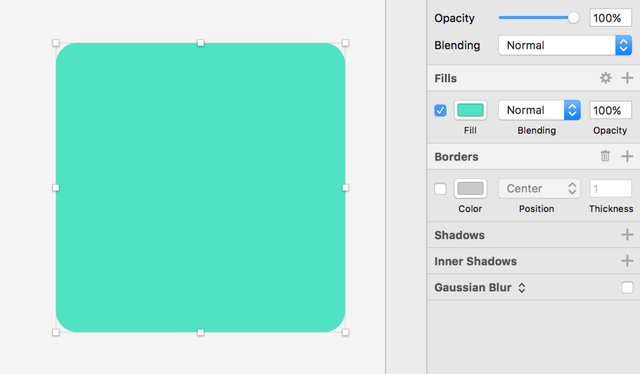This screenshot has height=374, width=640.
Task: Delete borders with the trash icon
Action: pyautogui.click(x=605, y=156)
